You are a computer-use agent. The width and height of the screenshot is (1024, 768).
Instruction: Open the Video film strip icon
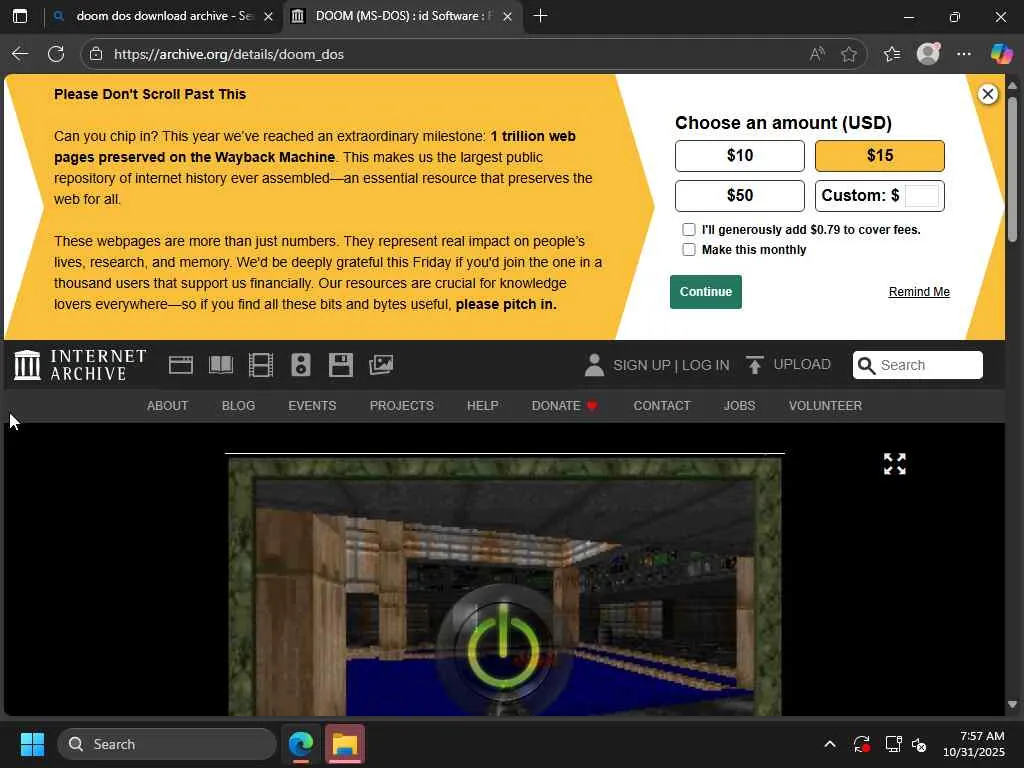pos(261,365)
